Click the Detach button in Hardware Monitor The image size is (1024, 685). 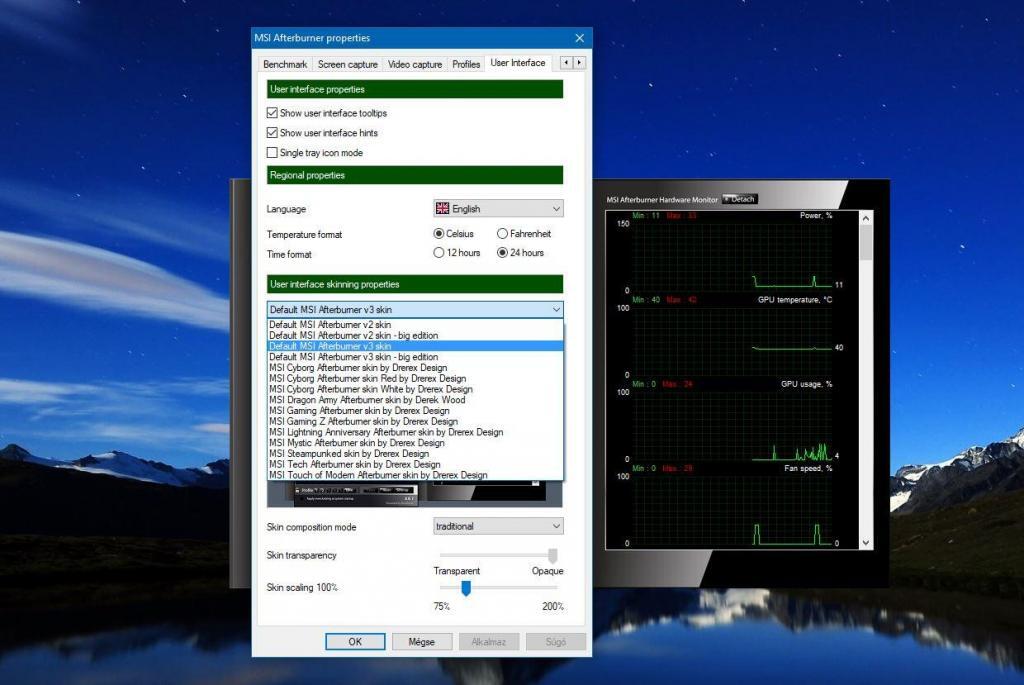click(x=740, y=199)
